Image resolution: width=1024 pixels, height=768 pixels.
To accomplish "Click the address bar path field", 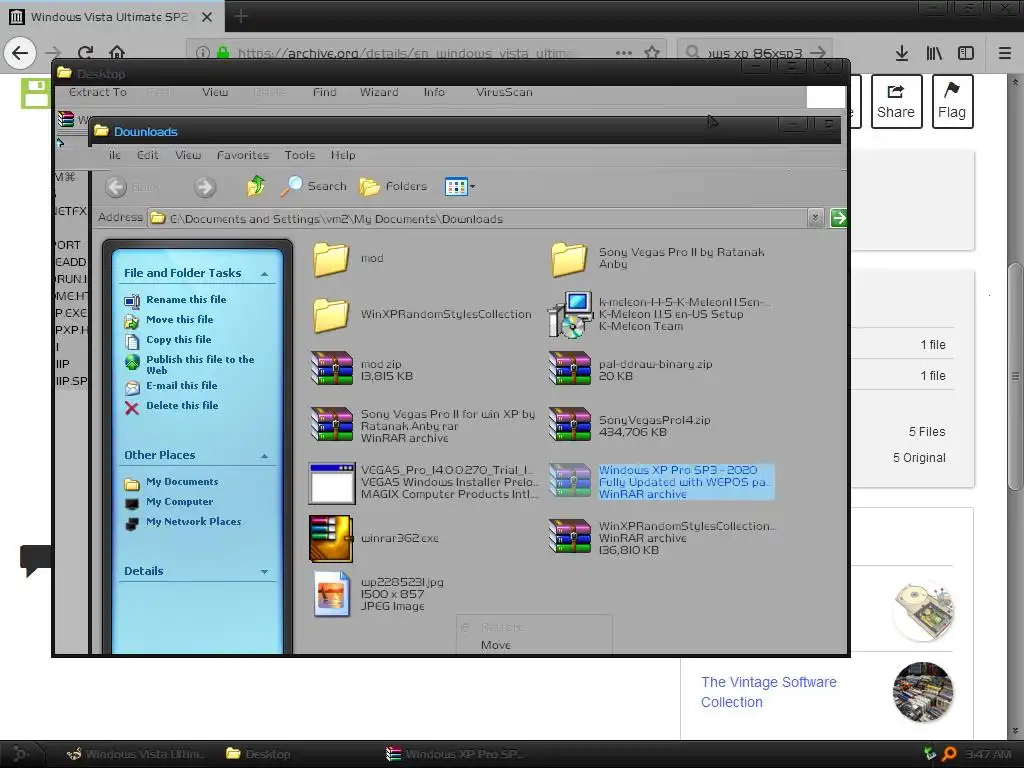I will (478, 219).
